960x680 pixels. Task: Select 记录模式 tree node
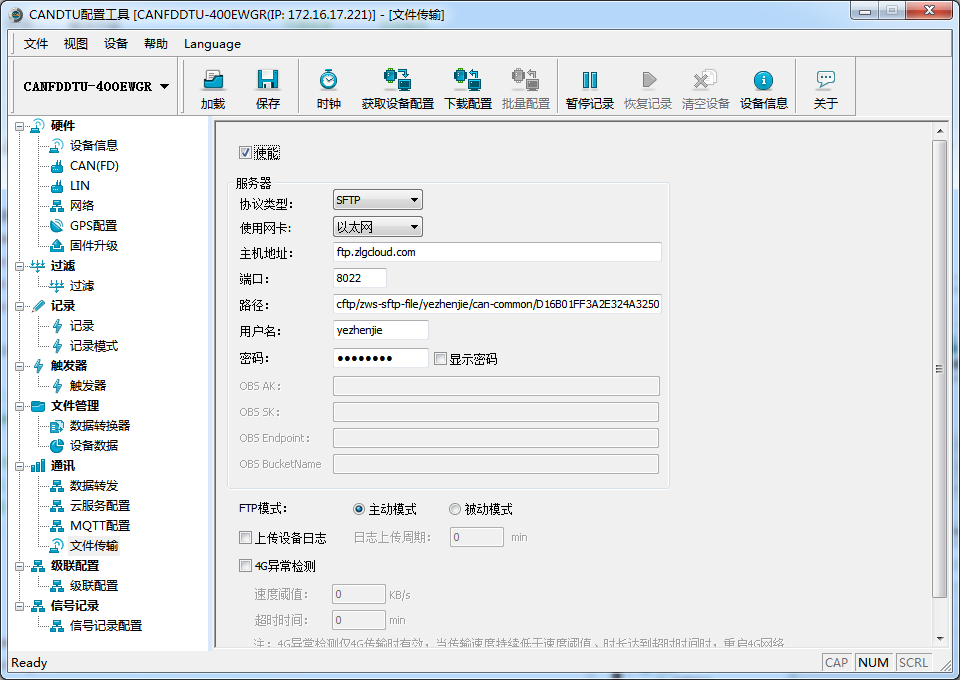click(94, 346)
